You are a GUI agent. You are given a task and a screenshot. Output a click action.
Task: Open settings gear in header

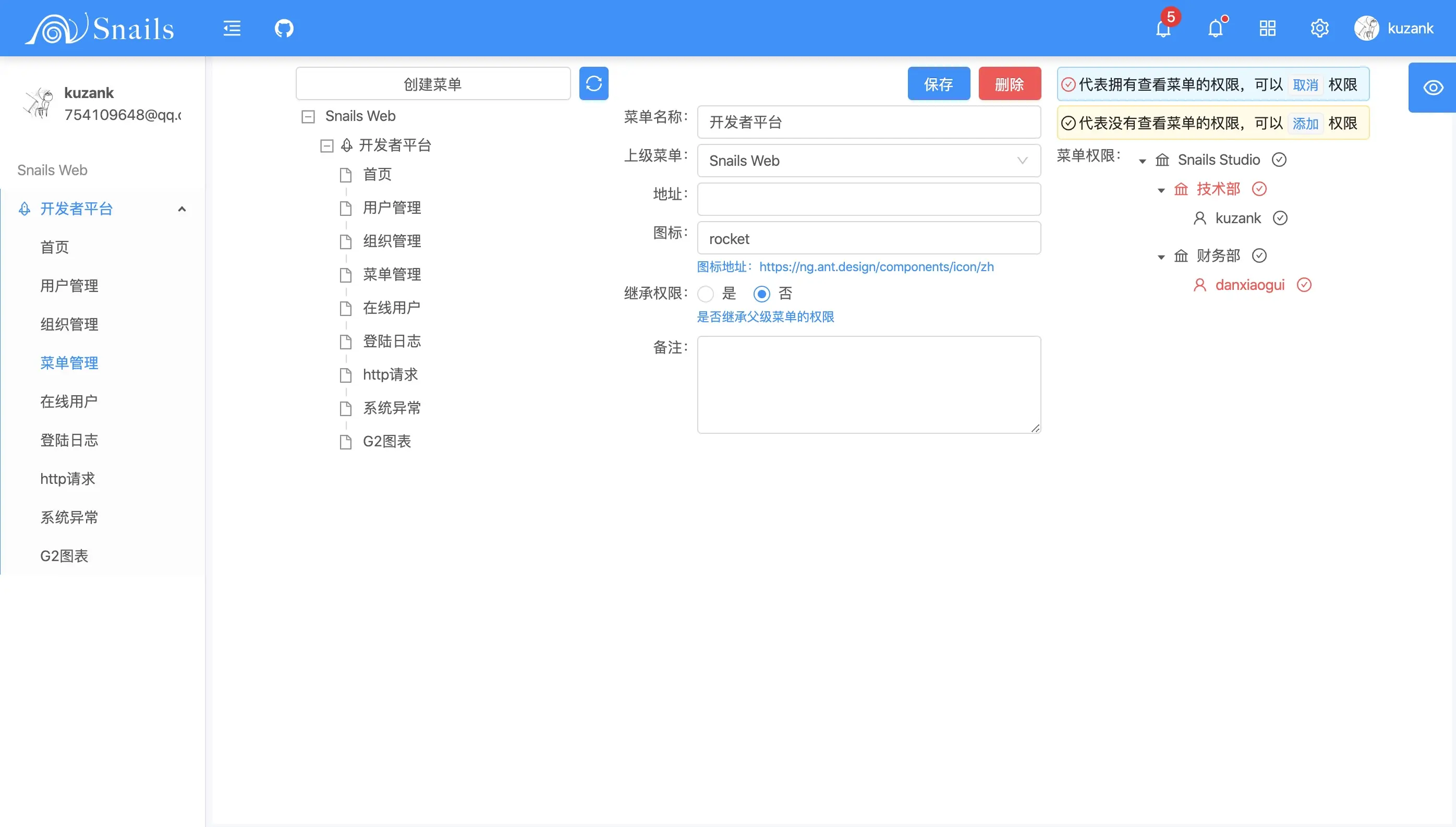pyautogui.click(x=1319, y=28)
